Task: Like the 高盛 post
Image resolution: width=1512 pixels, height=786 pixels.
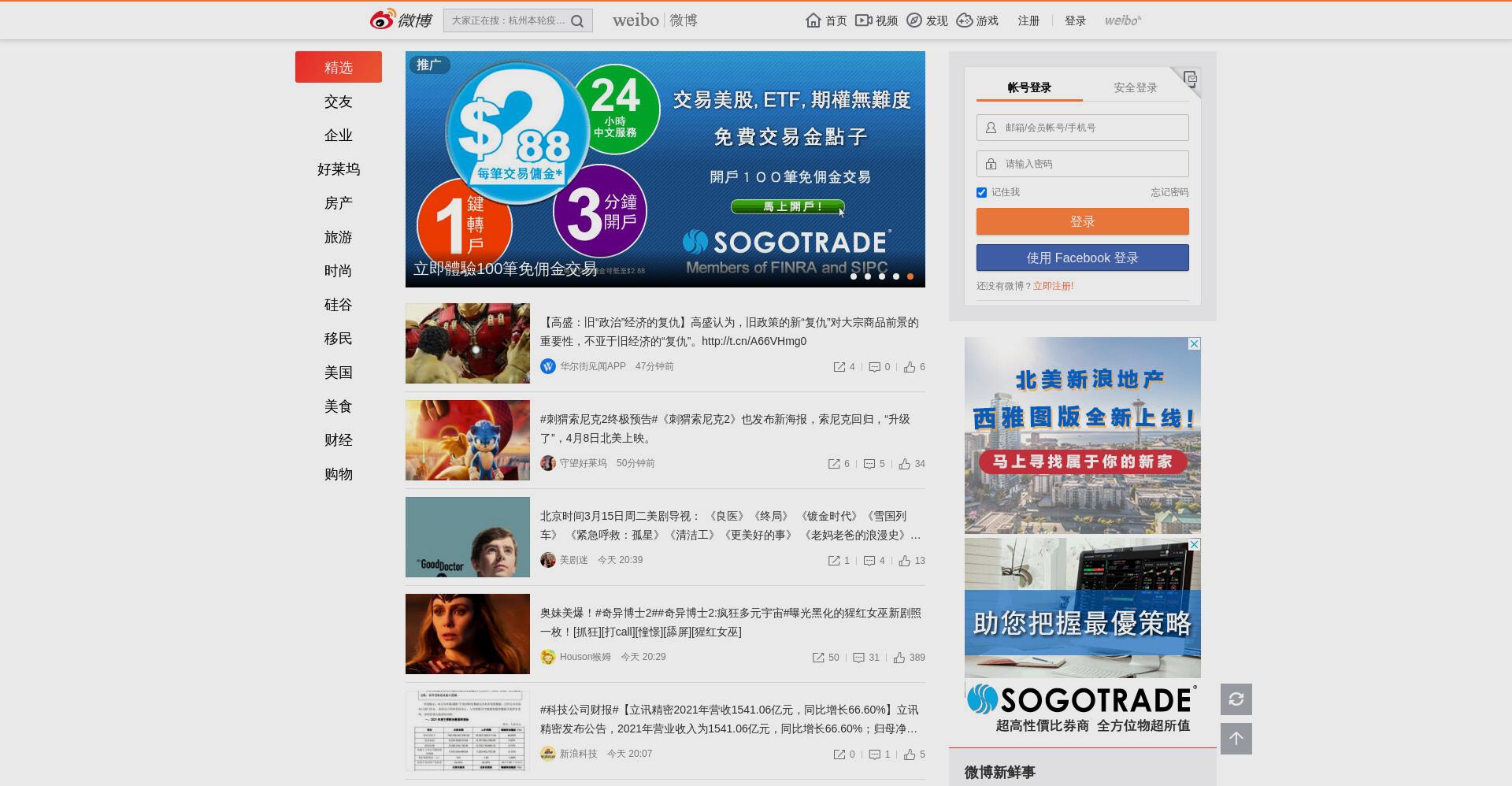Action: coord(910,367)
